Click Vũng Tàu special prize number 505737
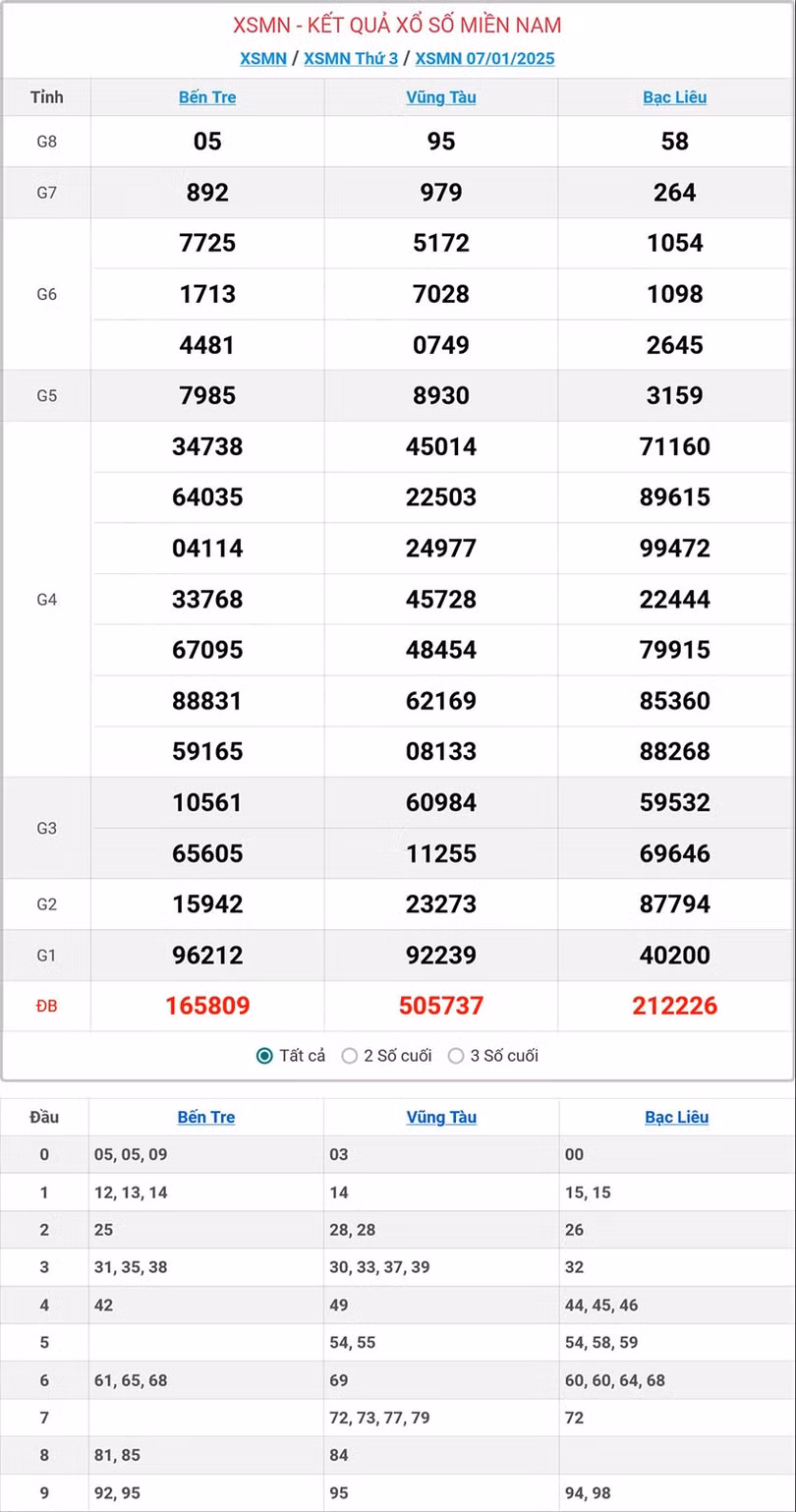796x1512 pixels. click(441, 1006)
